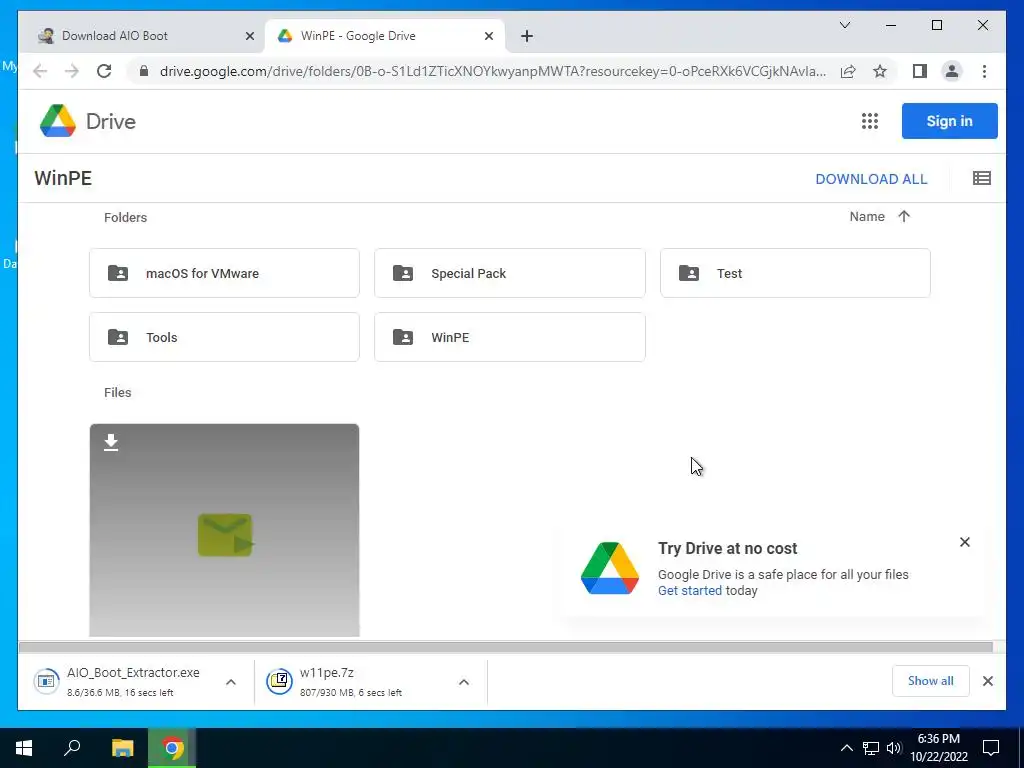Image resolution: width=1024 pixels, height=768 pixels.
Task: Click the horizontal scrollbar
Action: point(505,647)
